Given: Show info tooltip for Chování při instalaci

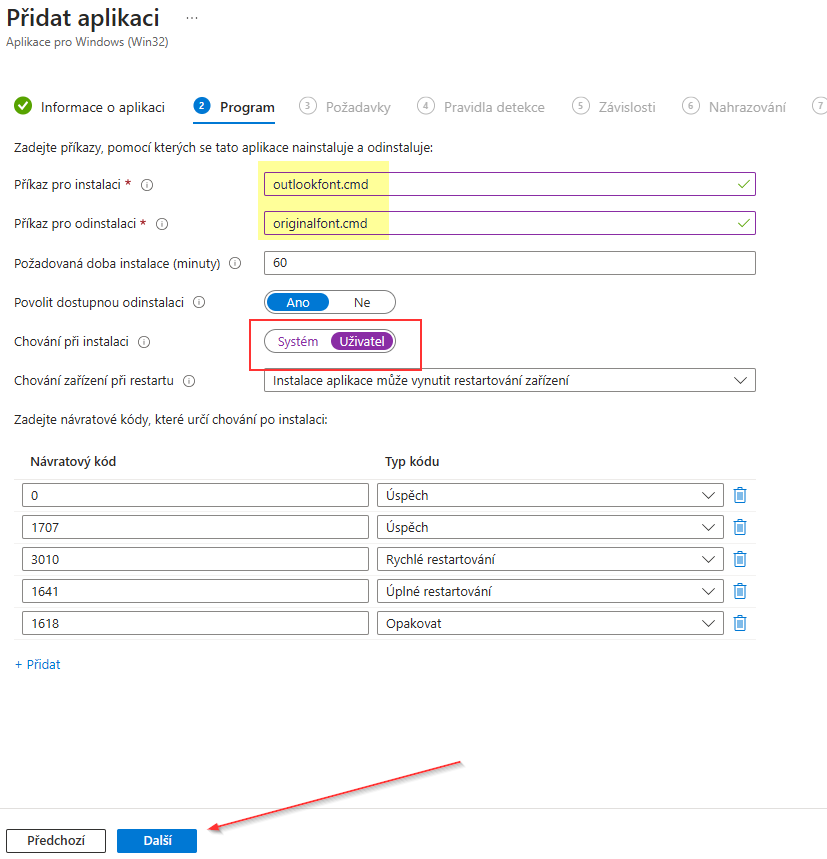Looking at the screenshot, I should tap(144, 342).
